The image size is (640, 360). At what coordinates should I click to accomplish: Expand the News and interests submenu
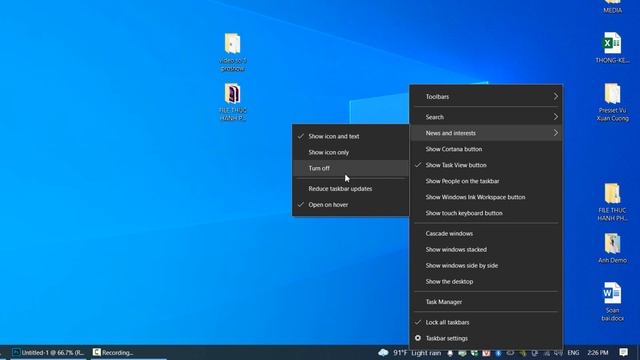click(486, 133)
